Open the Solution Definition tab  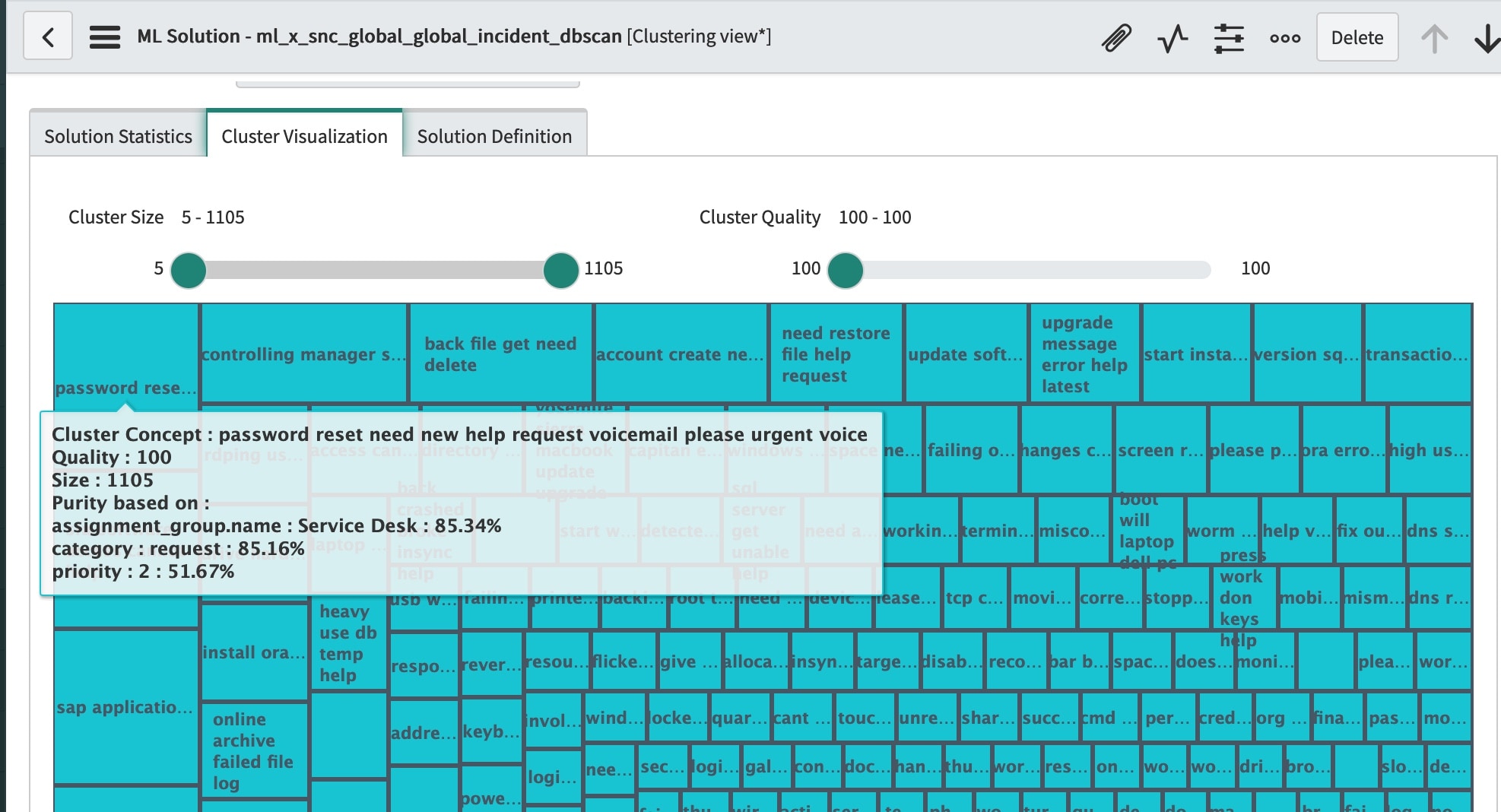pos(493,135)
